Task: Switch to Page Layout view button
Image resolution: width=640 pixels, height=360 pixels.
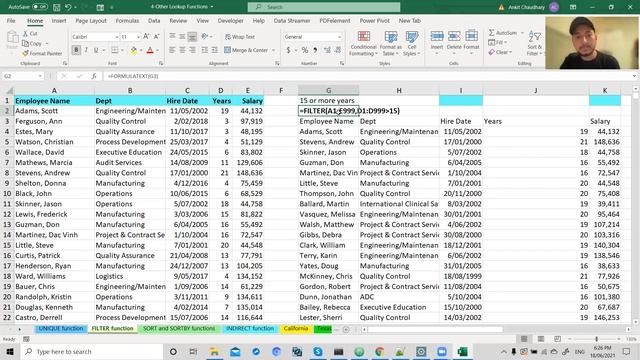Action: click(541, 339)
